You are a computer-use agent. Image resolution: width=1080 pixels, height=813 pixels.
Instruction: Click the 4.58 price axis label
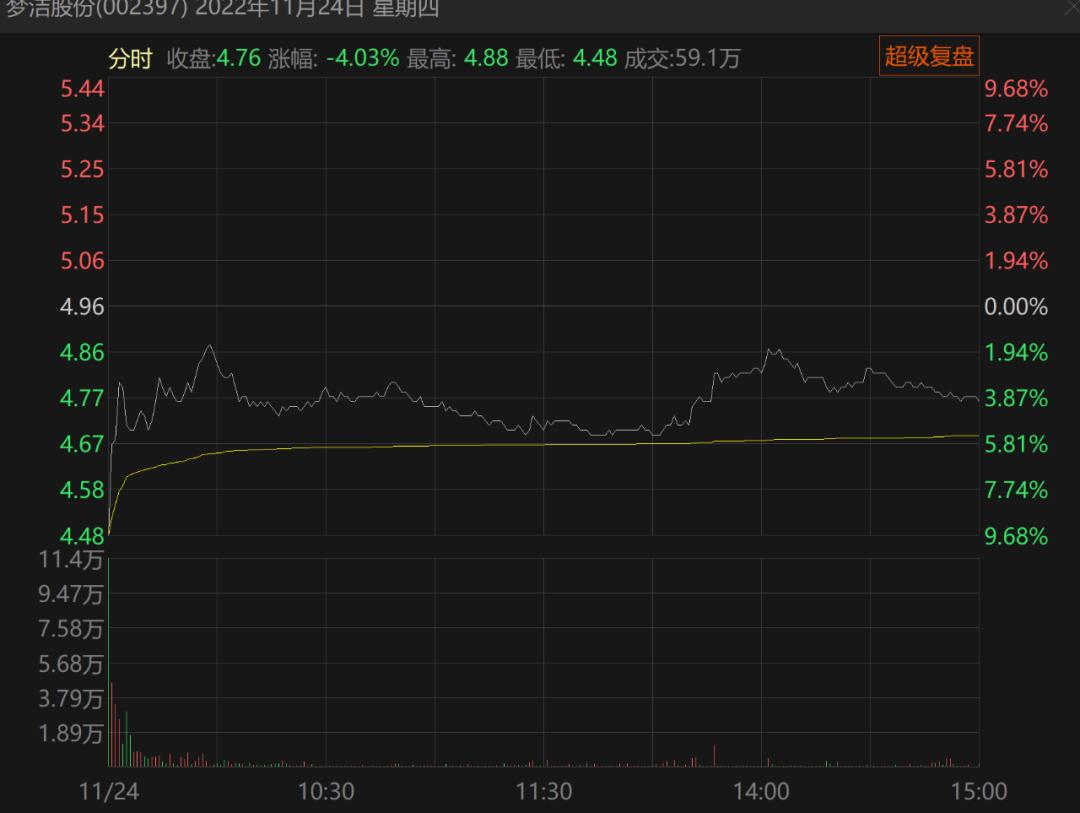[82, 490]
